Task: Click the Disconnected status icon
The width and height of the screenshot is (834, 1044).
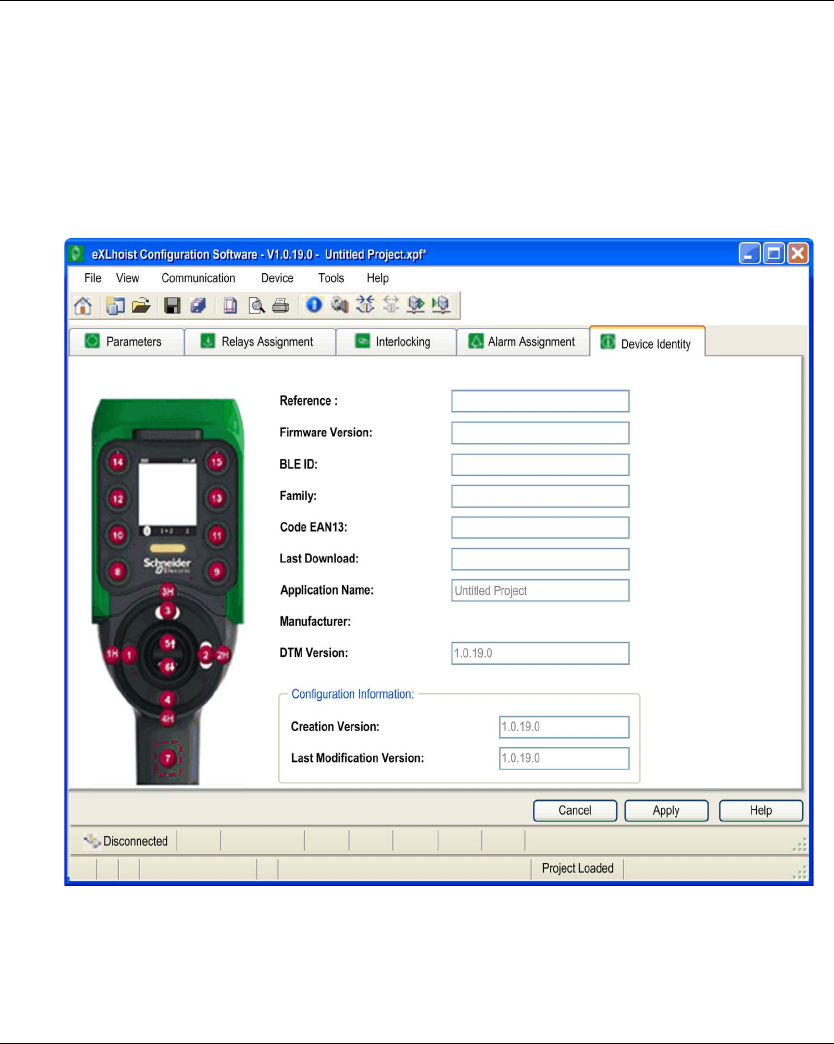Action: tap(91, 841)
